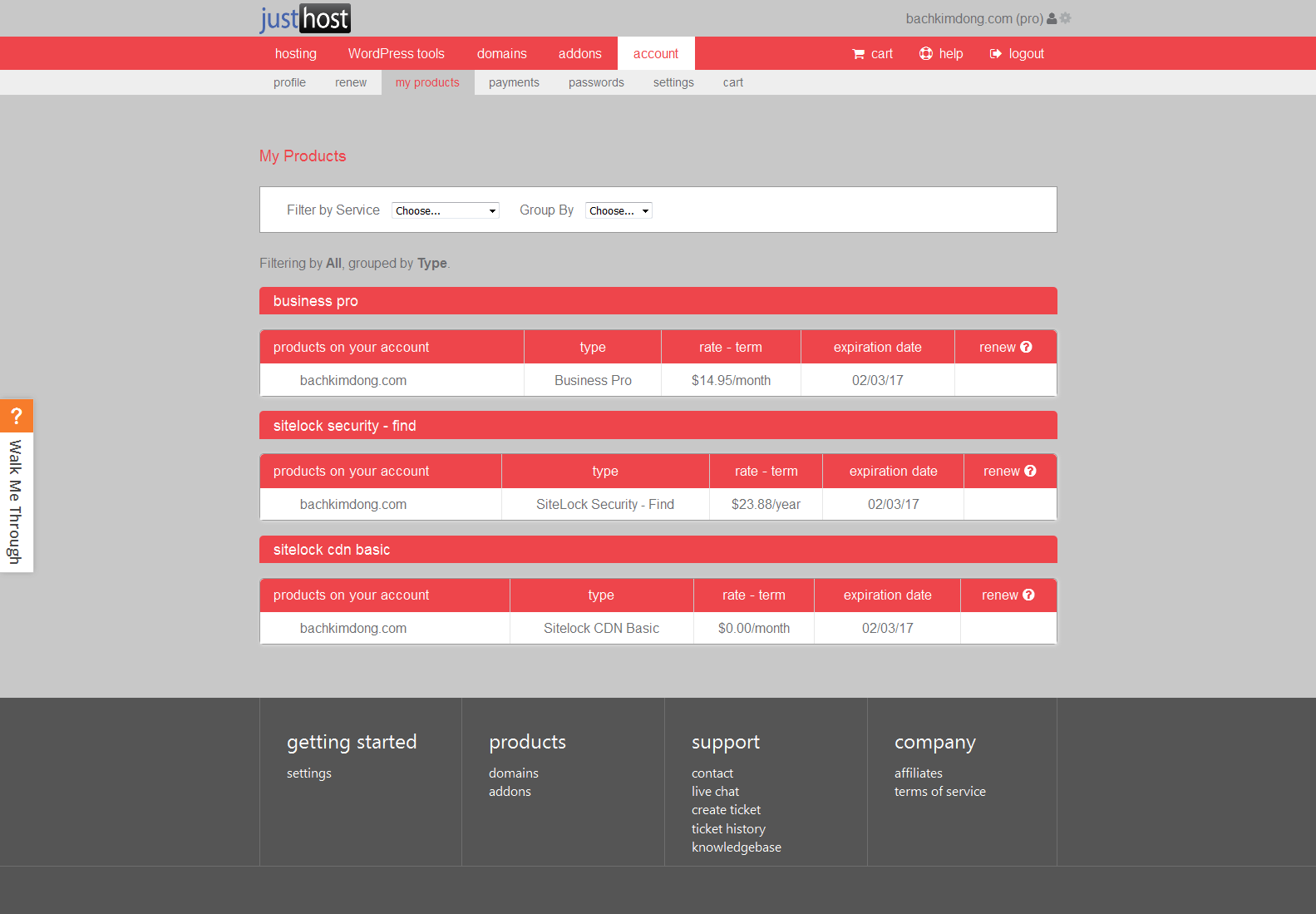The image size is (1316, 914).
Task: Click bachkimdong.com in sitelock security table
Action: [353, 504]
